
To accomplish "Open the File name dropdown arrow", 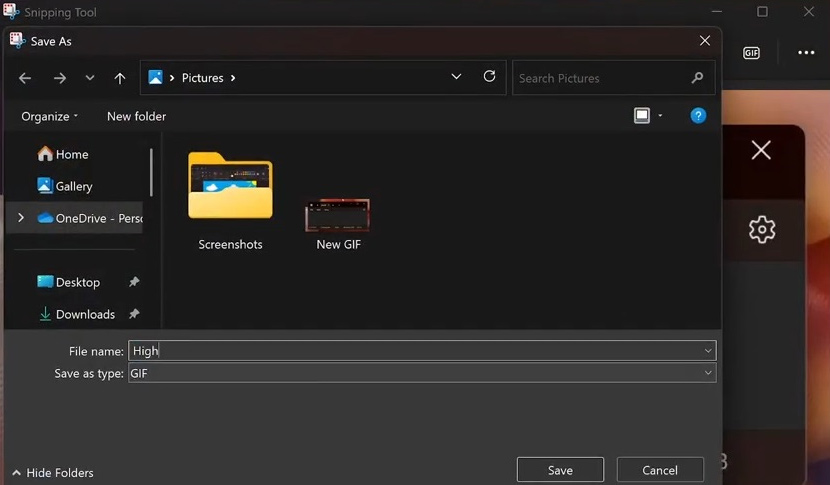I will (x=708, y=351).
